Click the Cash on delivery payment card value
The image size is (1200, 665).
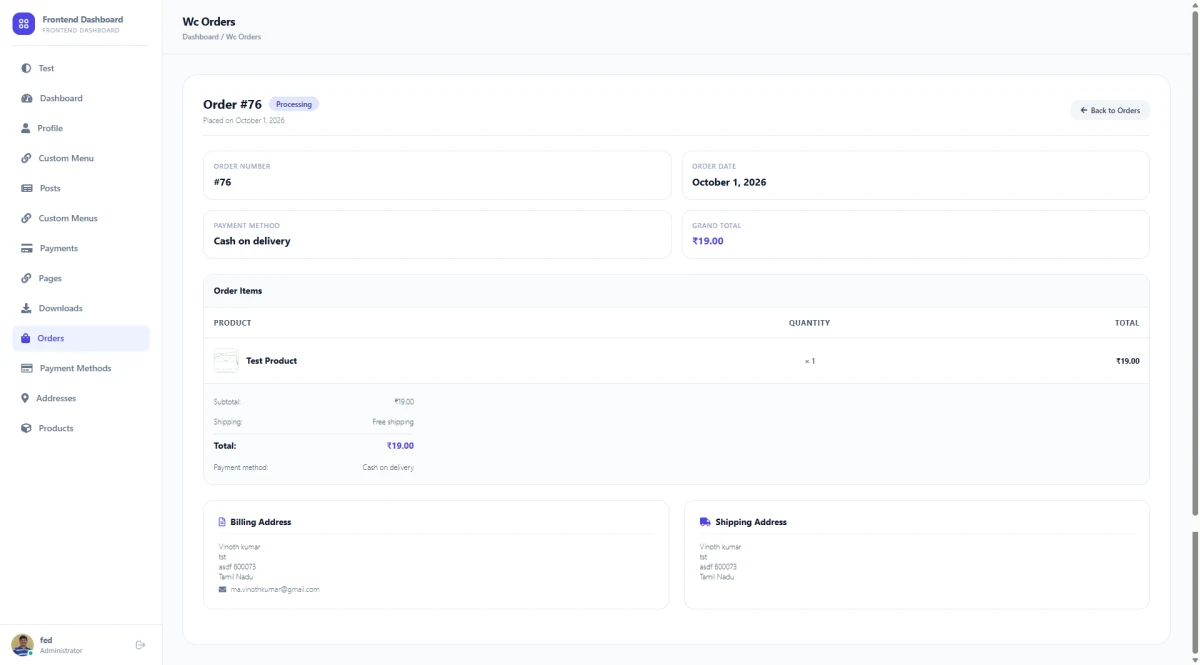point(252,241)
